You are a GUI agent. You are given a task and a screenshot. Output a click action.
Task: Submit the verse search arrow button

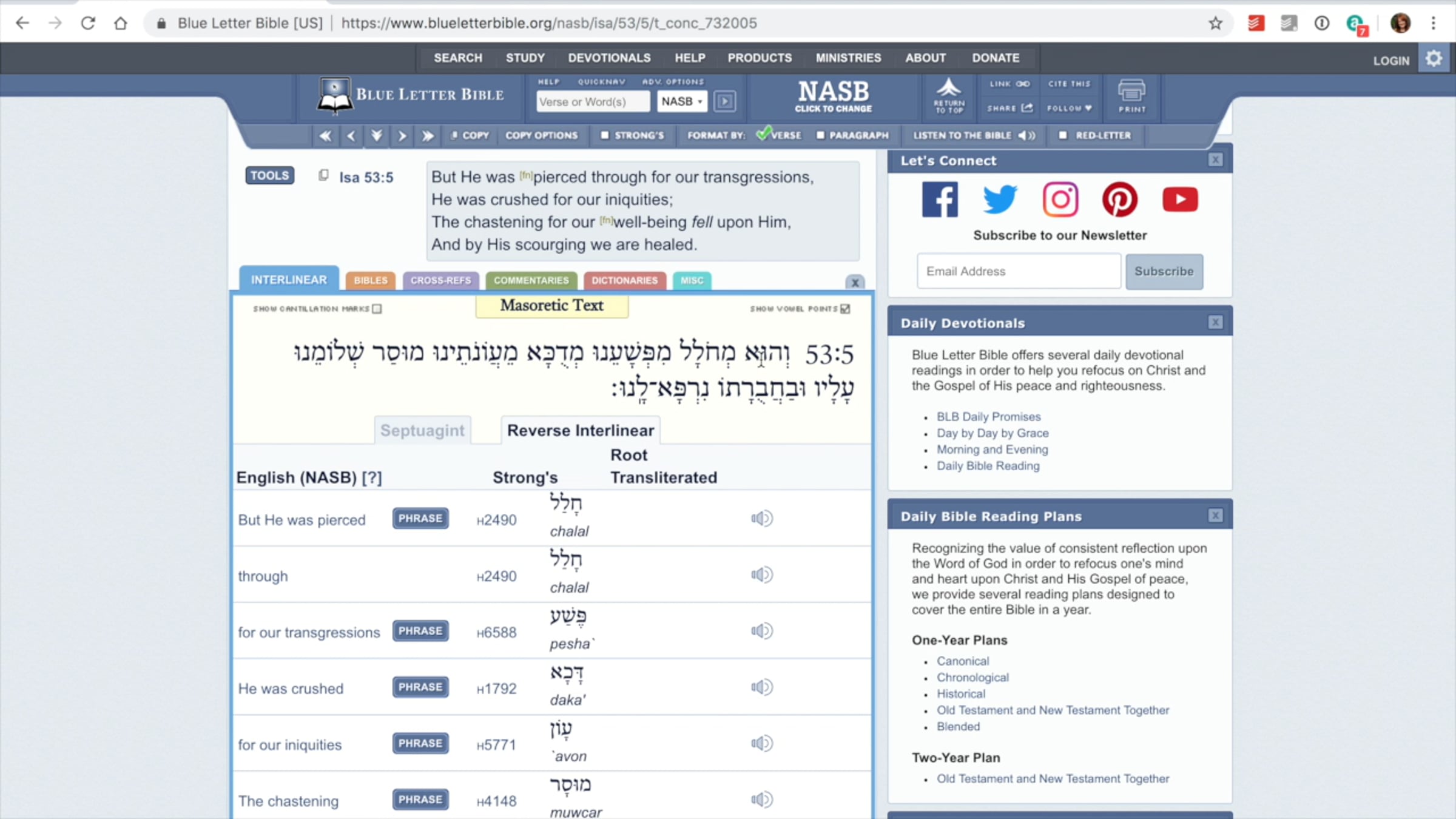point(725,101)
